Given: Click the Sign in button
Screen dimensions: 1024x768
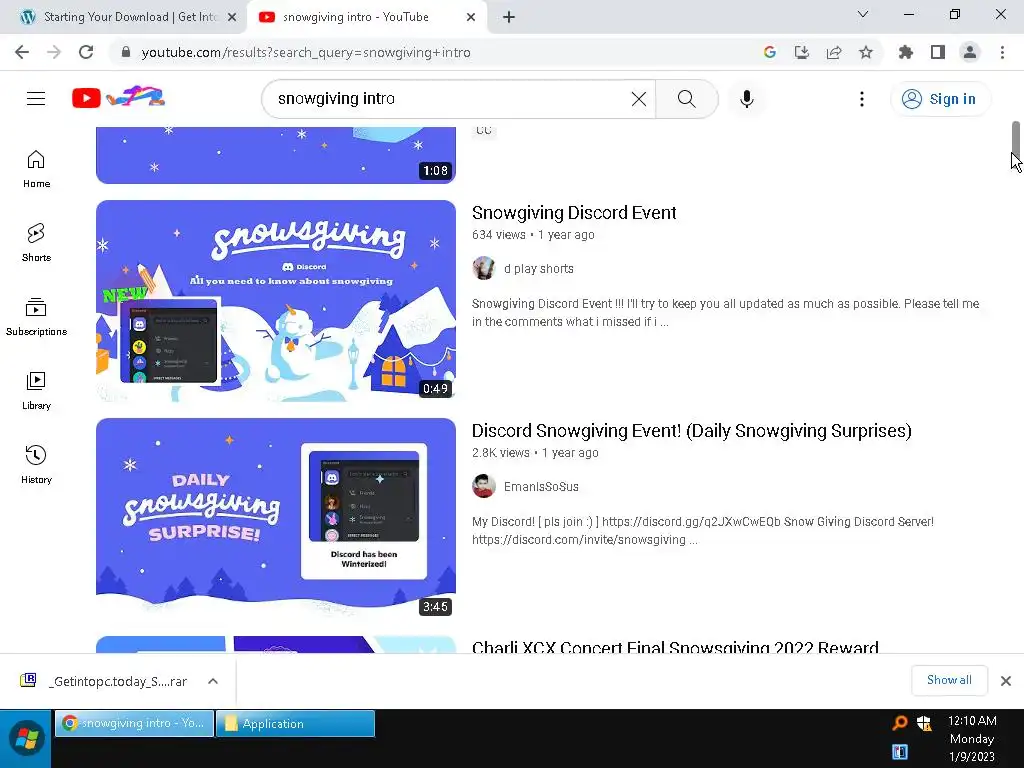Looking at the screenshot, I should point(940,99).
